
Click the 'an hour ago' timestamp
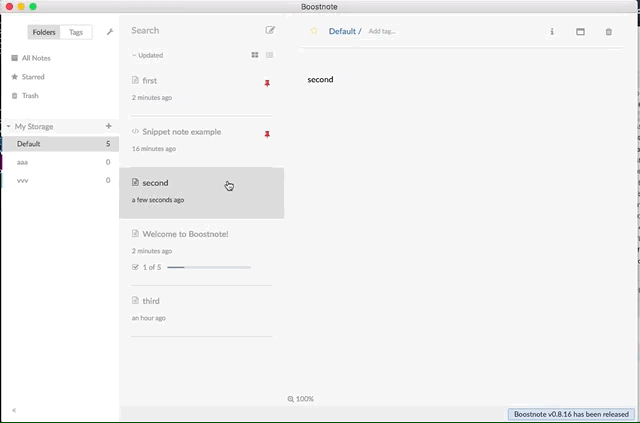pos(149,318)
